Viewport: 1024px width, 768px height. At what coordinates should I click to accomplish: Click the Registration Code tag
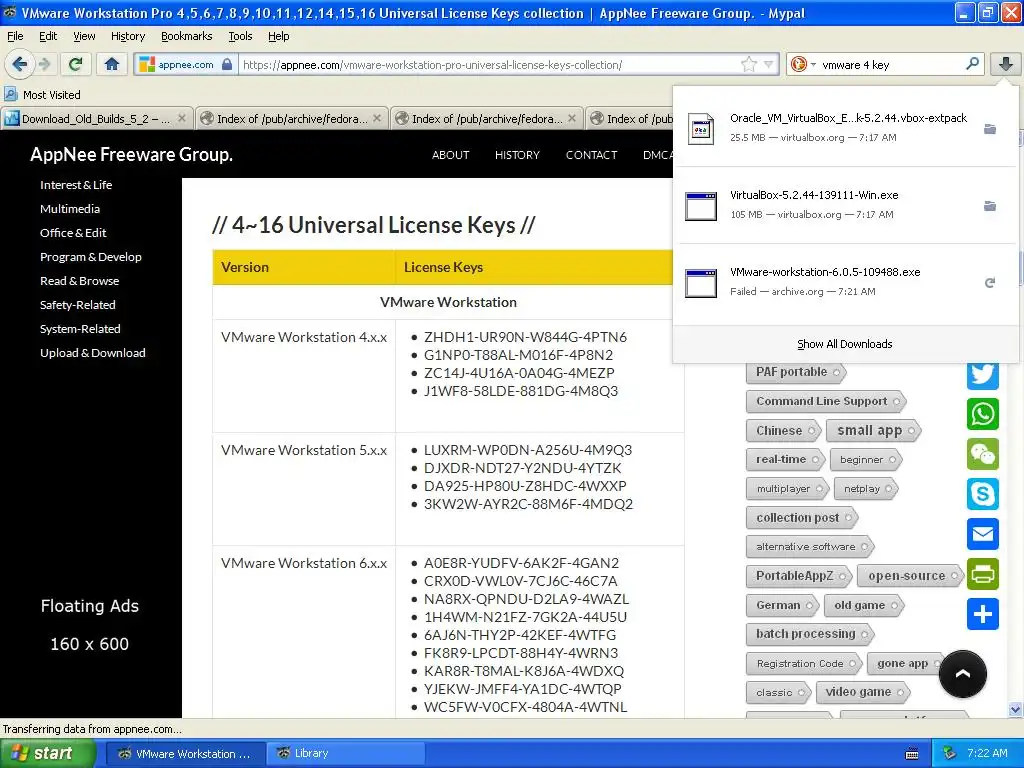pos(804,664)
